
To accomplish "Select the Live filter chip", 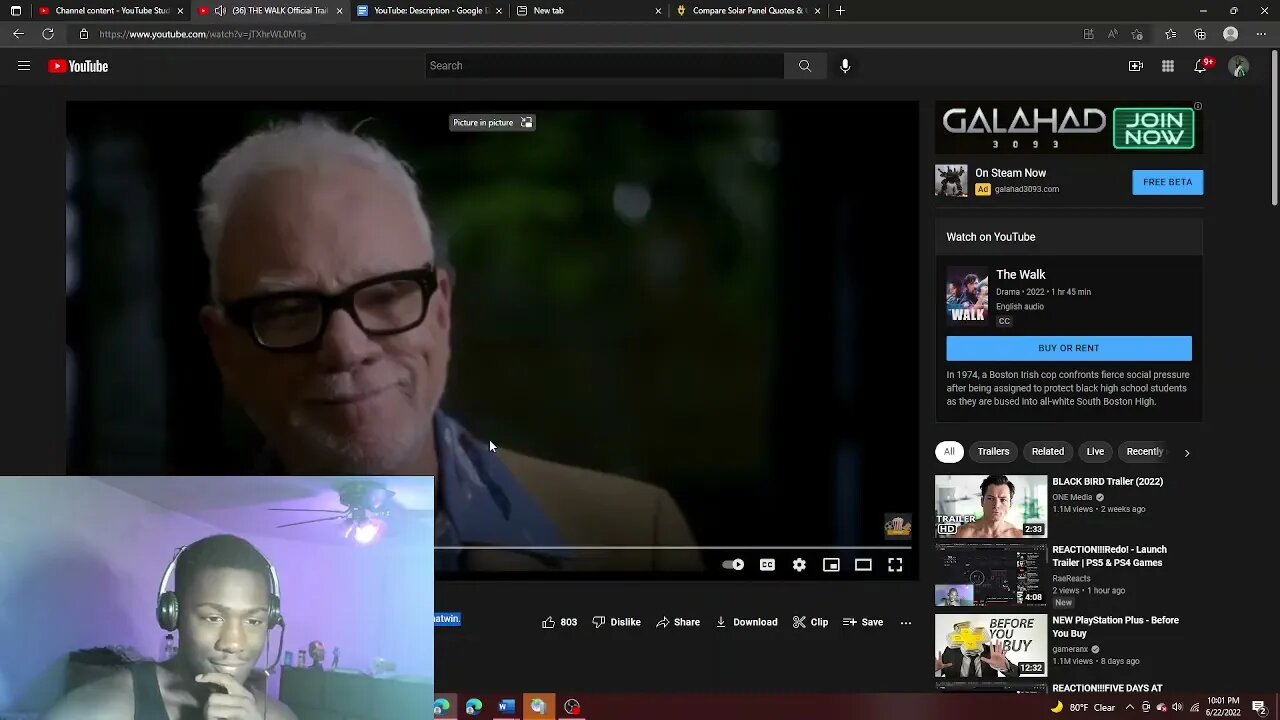I will pyautogui.click(x=1095, y=452).
